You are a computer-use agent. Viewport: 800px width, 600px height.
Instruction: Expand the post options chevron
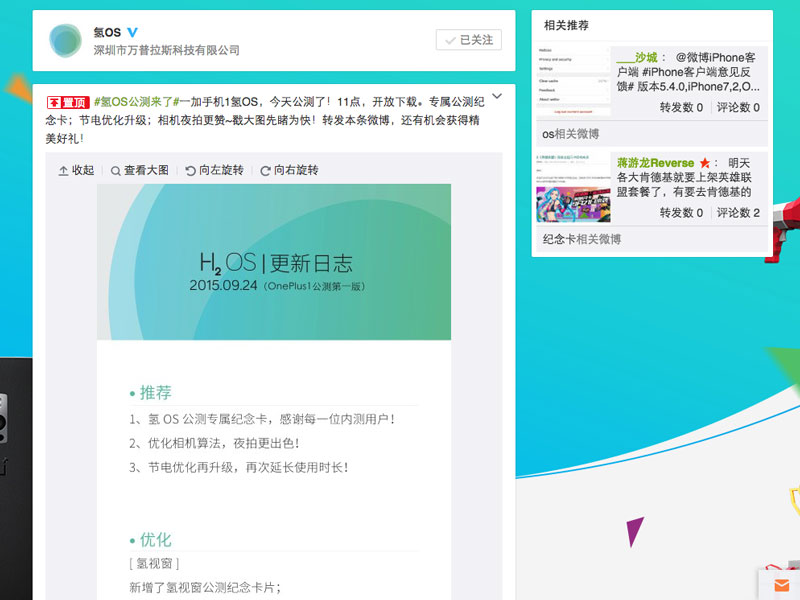[497, 96]
